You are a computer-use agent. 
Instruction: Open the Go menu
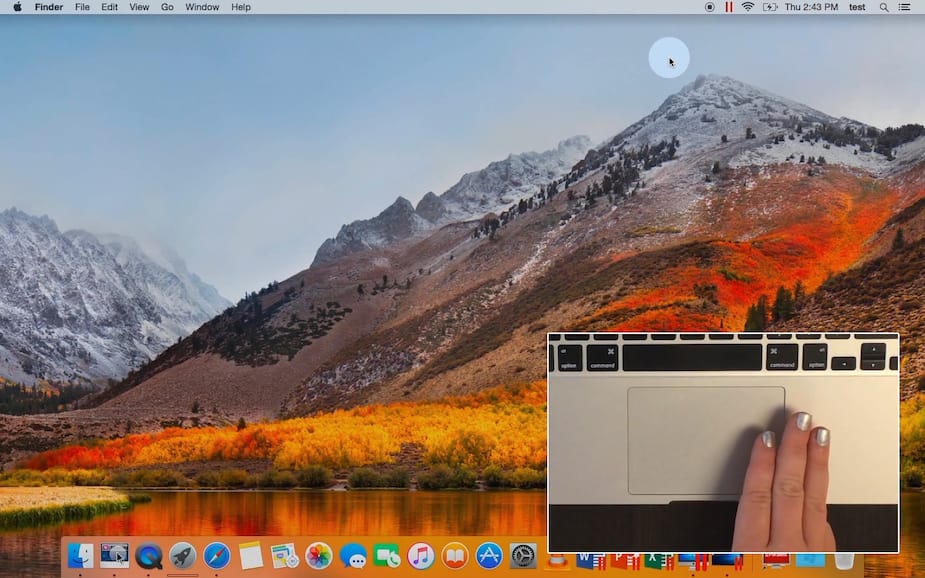pyautogui.click(x=166, y=7)
